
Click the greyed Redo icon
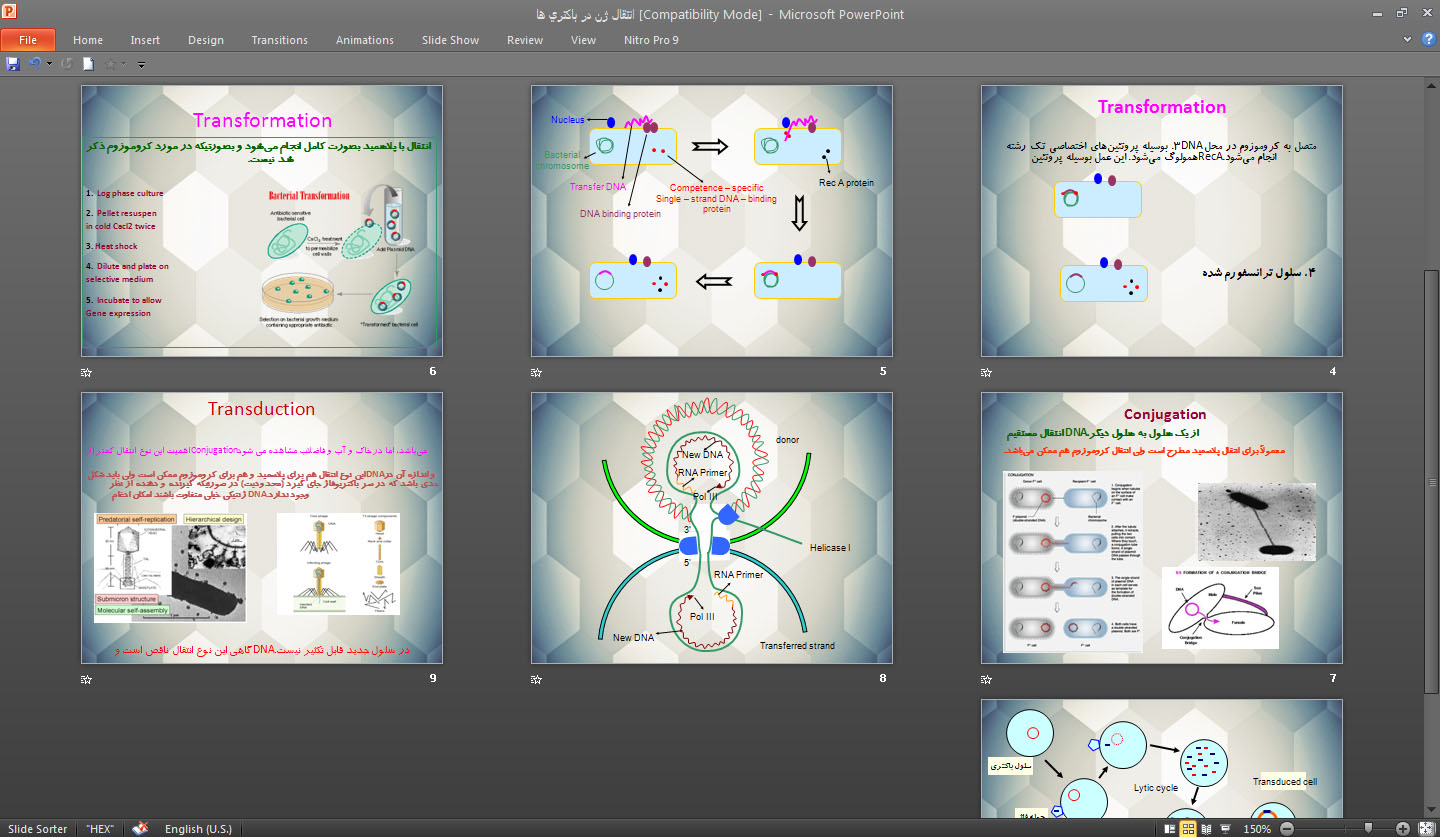pyautogui.click(x=67, y=64)
